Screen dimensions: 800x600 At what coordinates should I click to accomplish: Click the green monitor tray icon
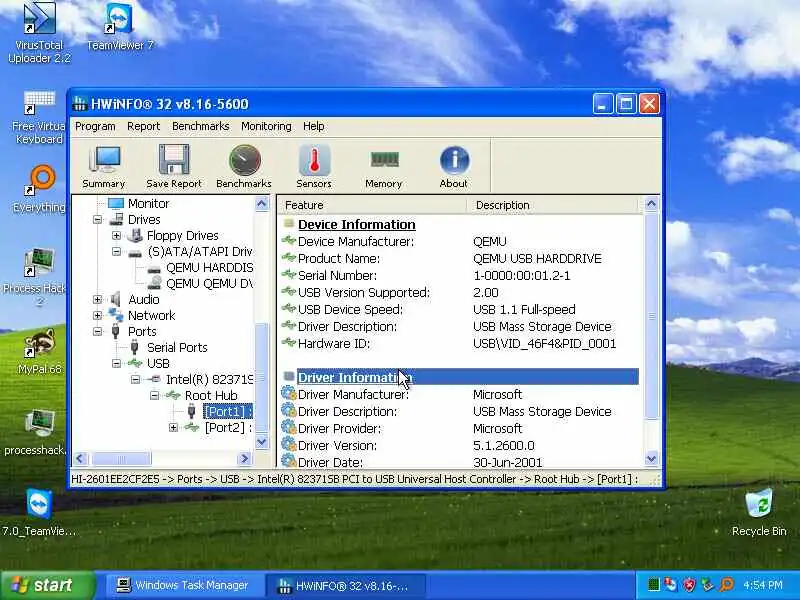pyautogui.click(x=654, y=584)
